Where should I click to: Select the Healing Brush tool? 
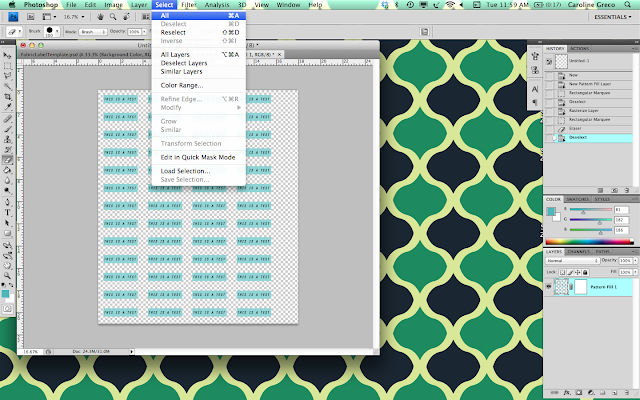tap(7, 119)
